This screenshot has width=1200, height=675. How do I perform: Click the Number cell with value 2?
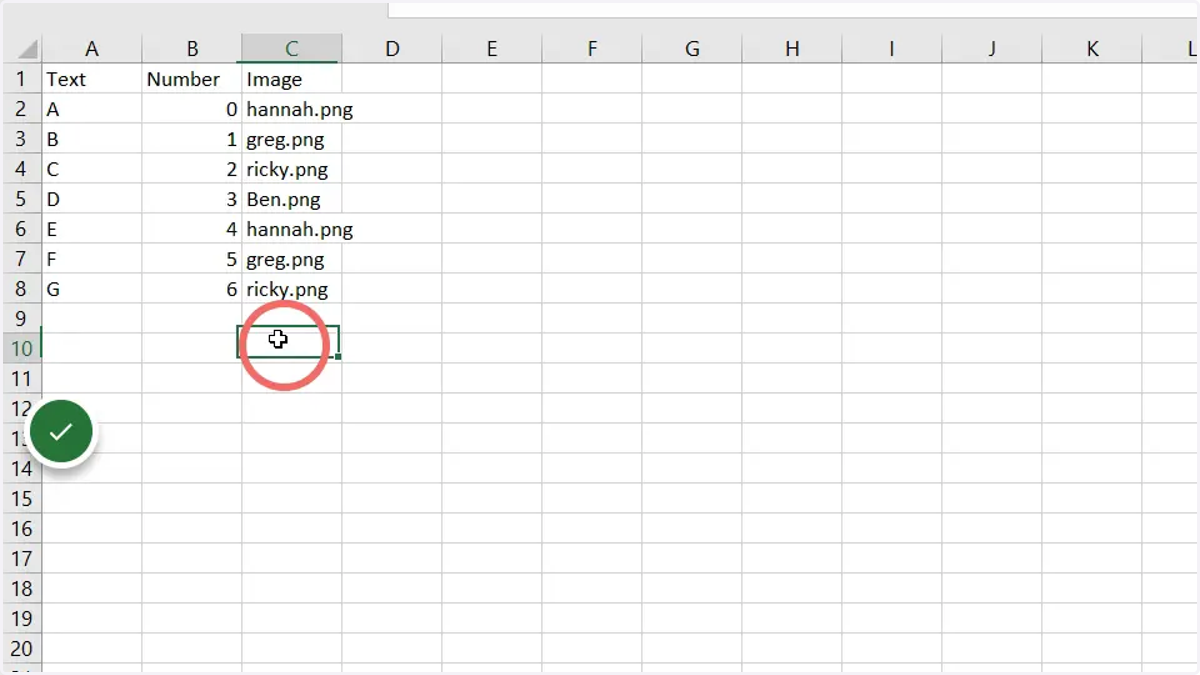click(x=192, y=169)
